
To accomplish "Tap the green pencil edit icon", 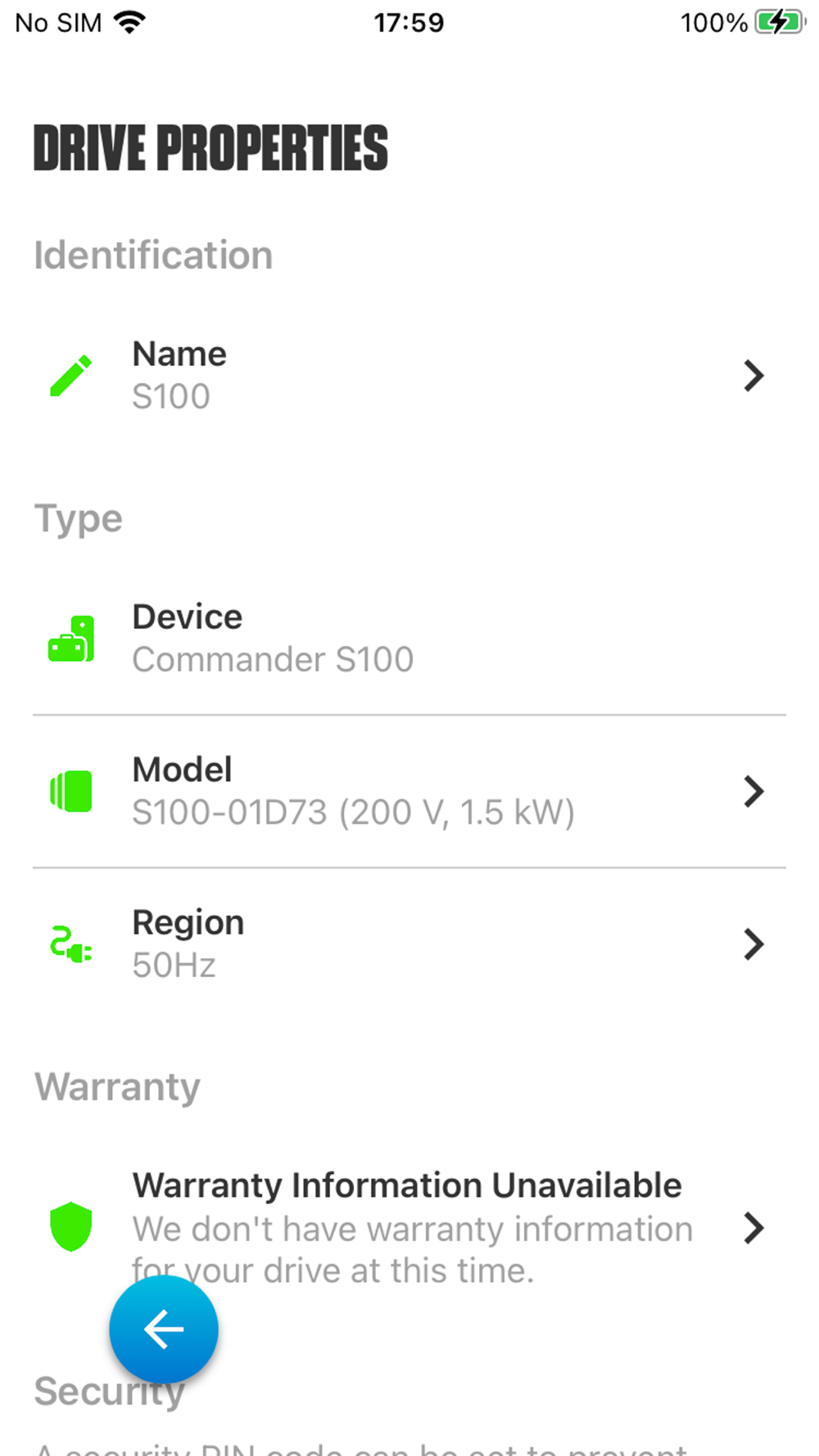I will click(x=71, y=376).
